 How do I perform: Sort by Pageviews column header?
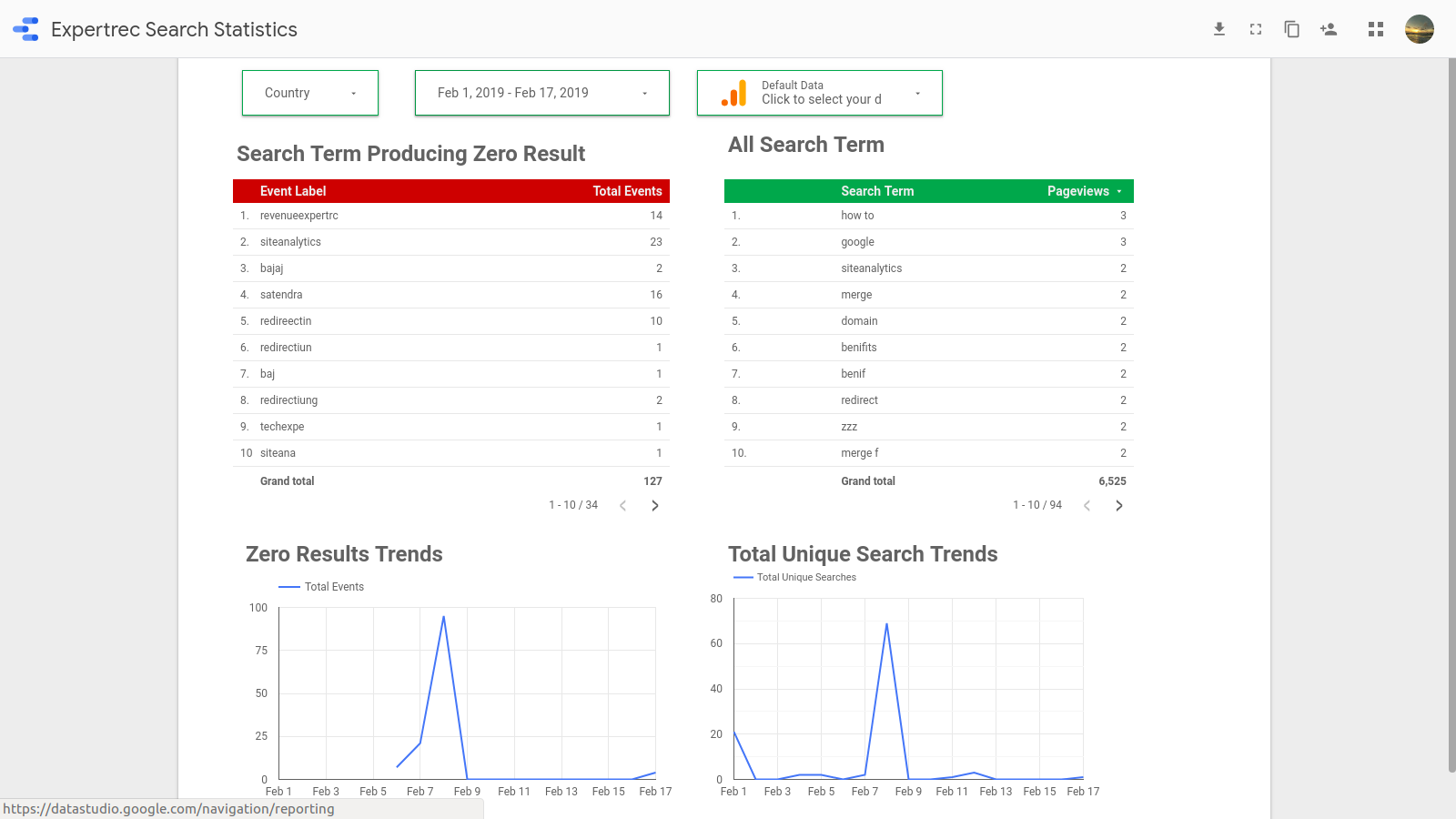coord(1078,191)
